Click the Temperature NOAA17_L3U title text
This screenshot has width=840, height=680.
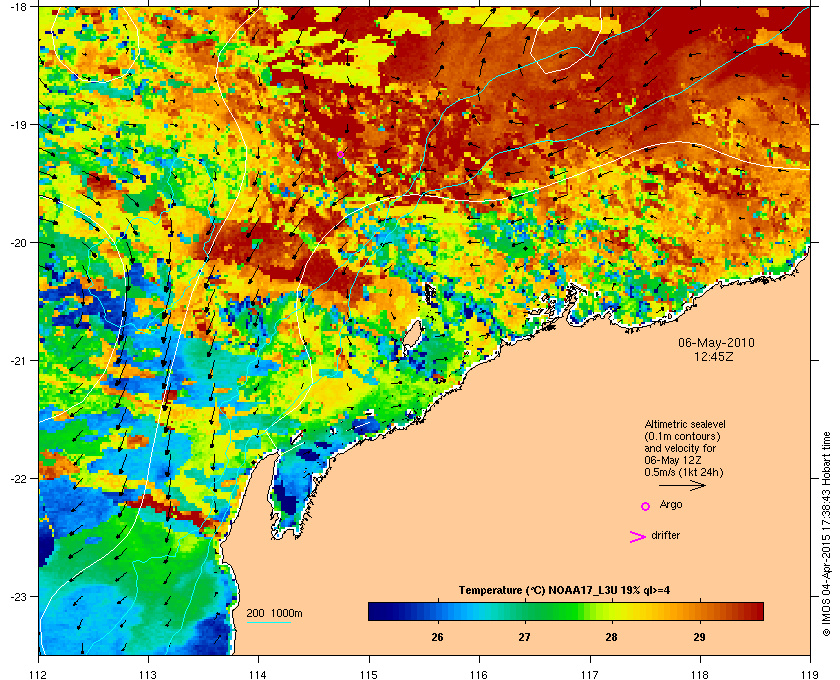coord(564,591)
